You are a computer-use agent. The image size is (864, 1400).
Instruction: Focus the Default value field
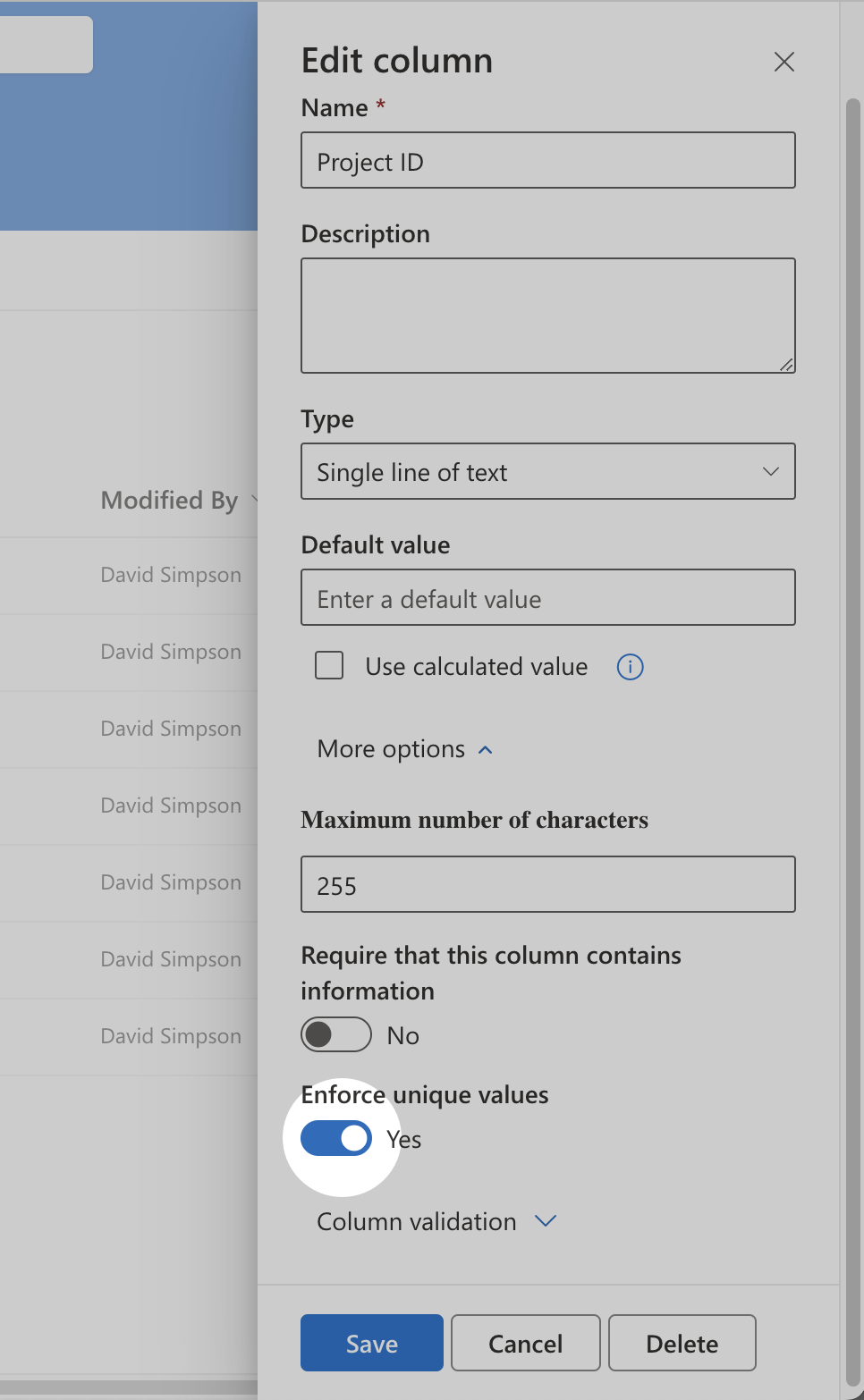click(548, 598)
